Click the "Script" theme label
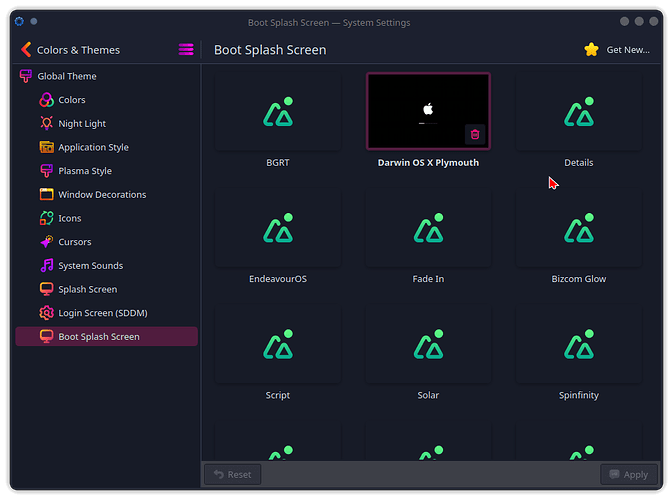This screenshot has width=672, height=500. click(278, 395)
